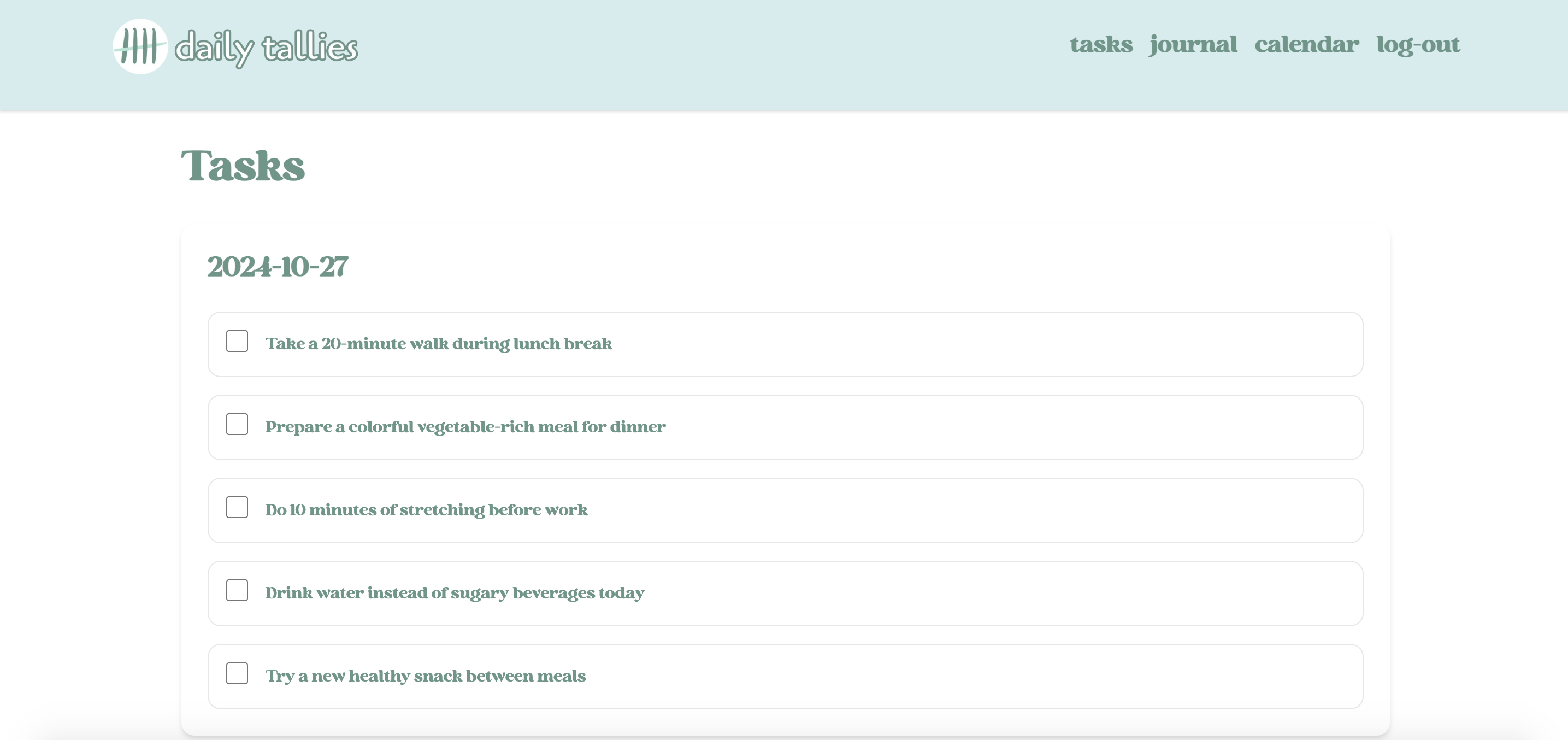Select the 'Prepare a colorful vegetable-rich meal' text

tap(465, 427)
